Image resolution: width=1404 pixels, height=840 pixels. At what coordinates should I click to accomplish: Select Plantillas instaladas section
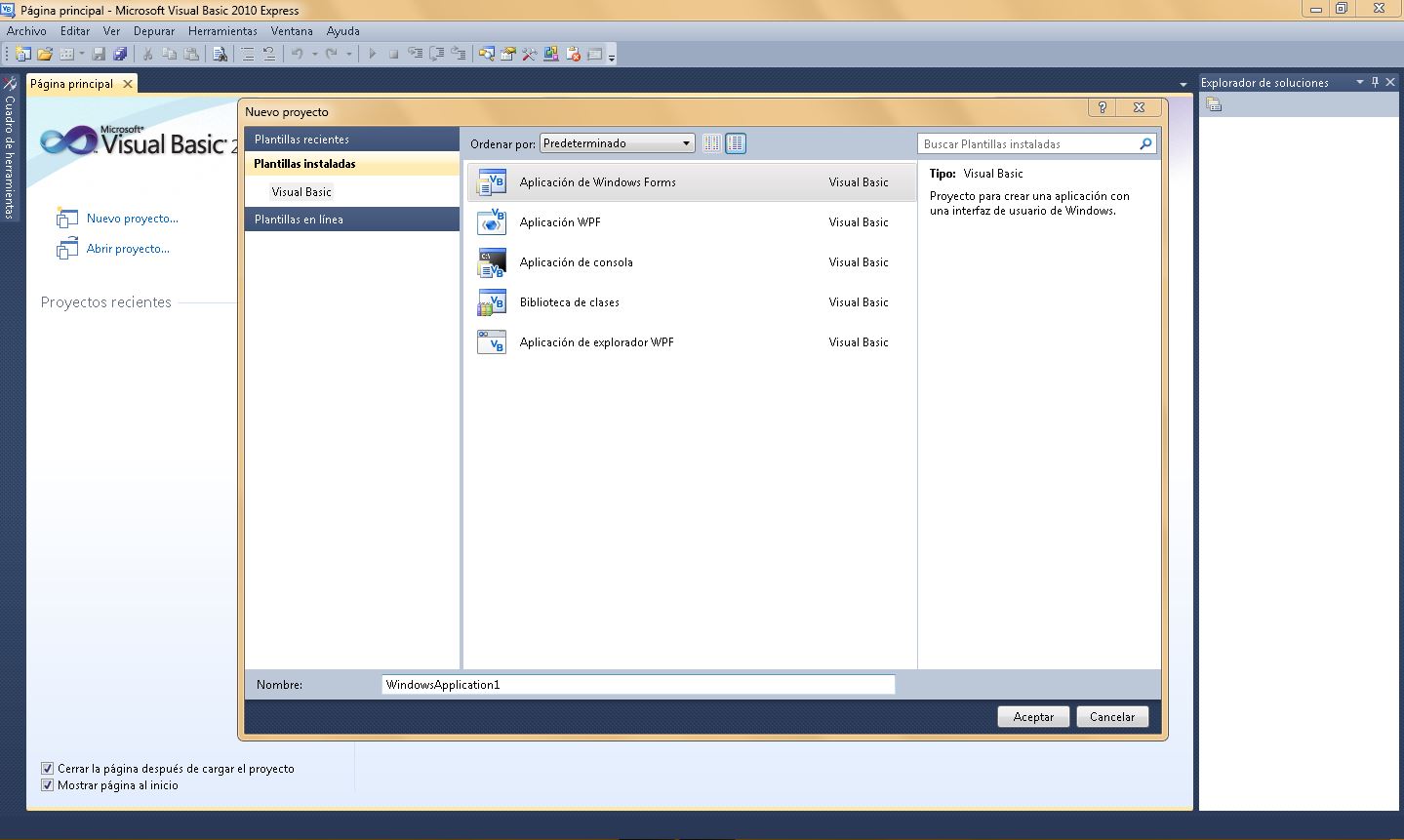pos(351,164)
